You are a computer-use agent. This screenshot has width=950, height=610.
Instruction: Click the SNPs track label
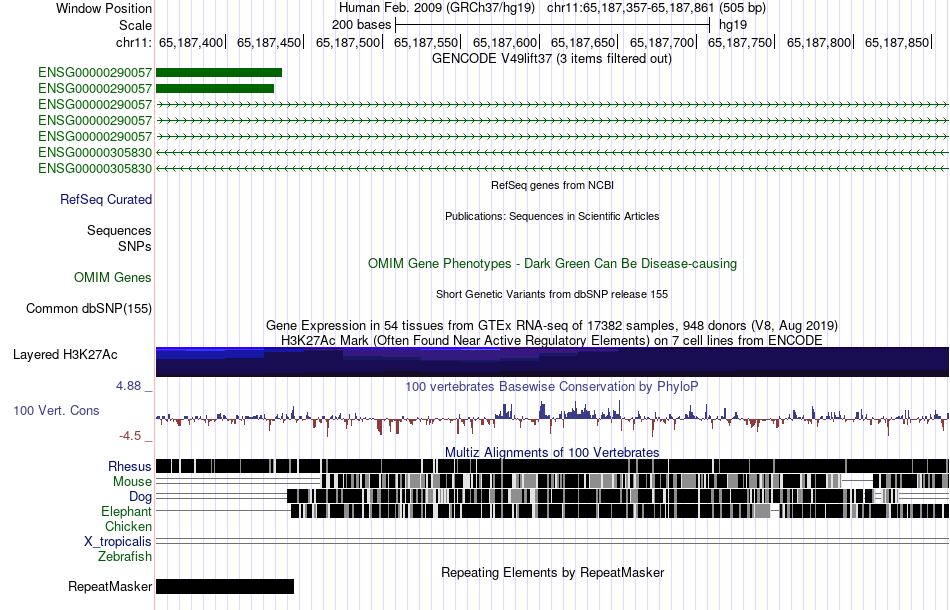(135, 247)
